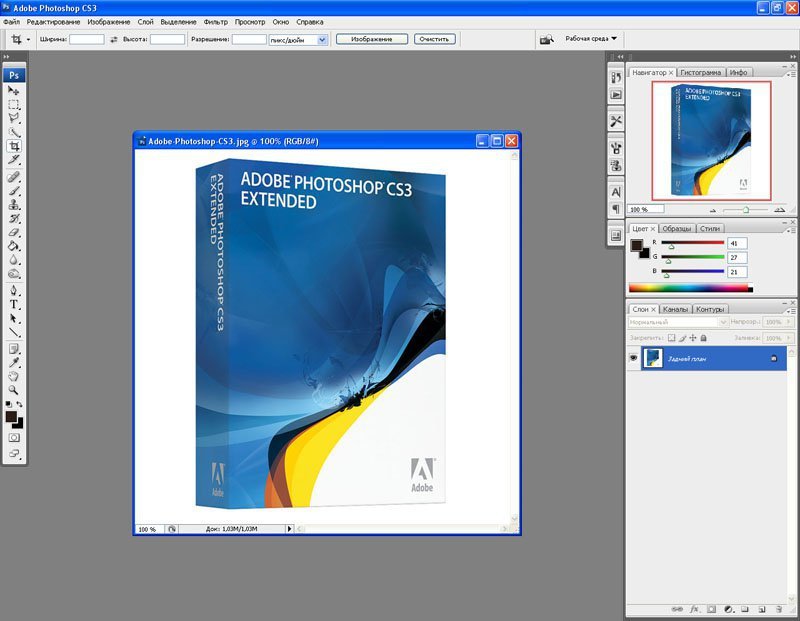
Task: Select the Crop tool in the toolbox
Action: click(x=14, y=146)
